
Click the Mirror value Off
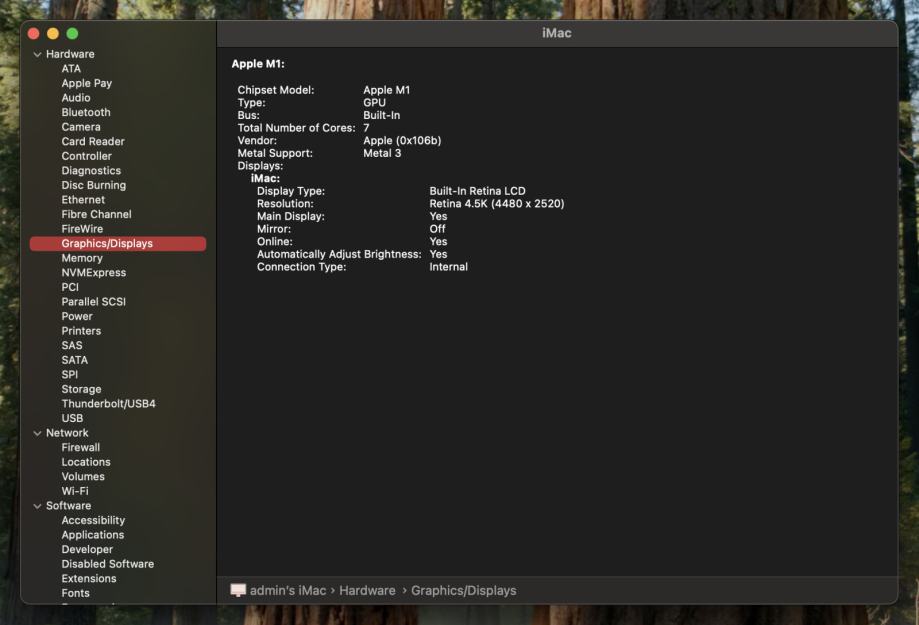click(x=437, y=229)
